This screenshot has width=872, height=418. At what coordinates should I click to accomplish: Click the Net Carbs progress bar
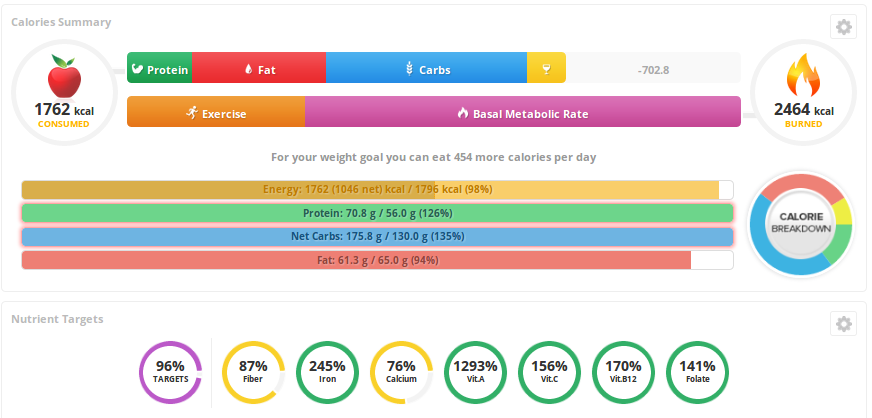[x=377, y=237]
